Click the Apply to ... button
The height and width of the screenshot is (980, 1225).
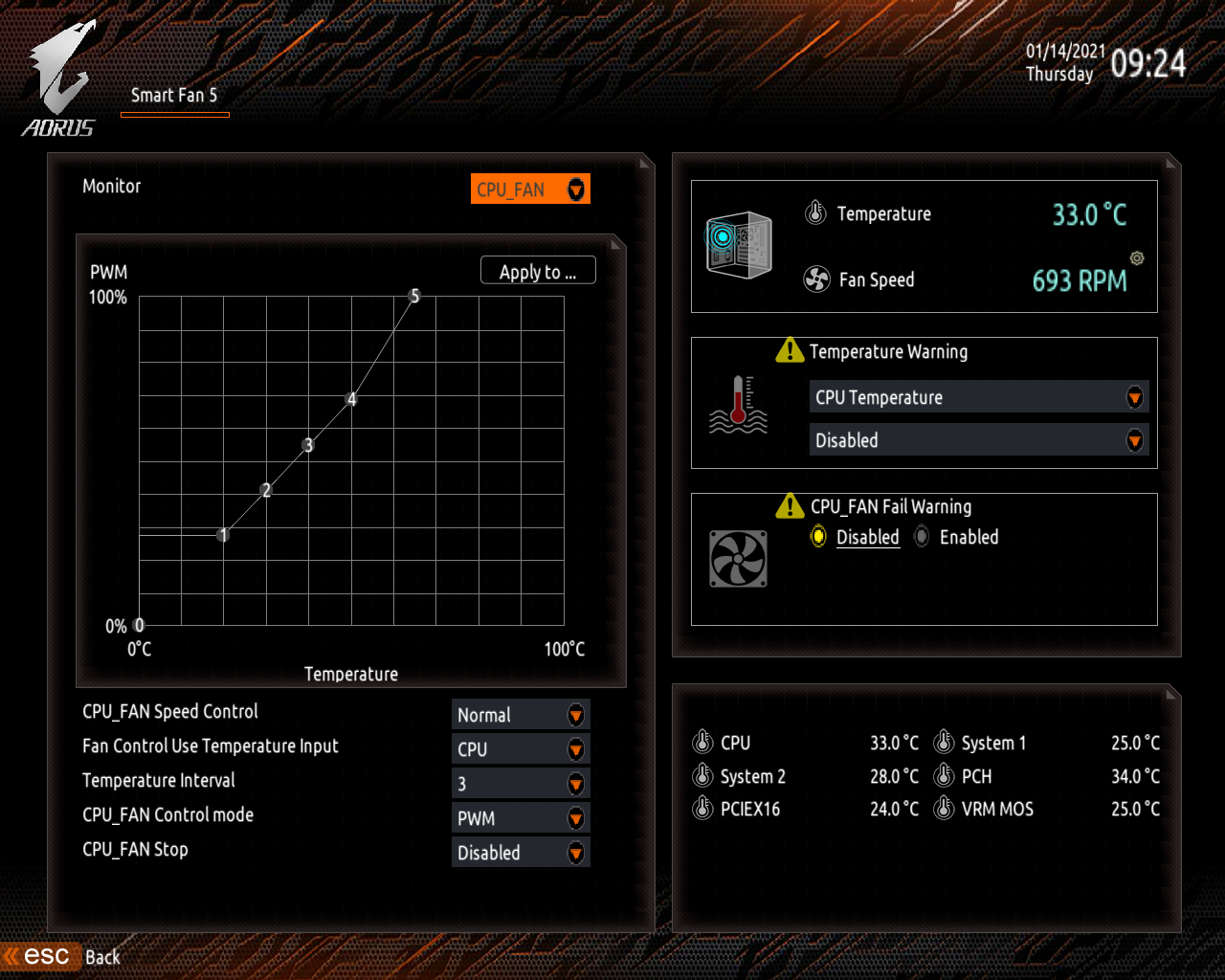538,272
